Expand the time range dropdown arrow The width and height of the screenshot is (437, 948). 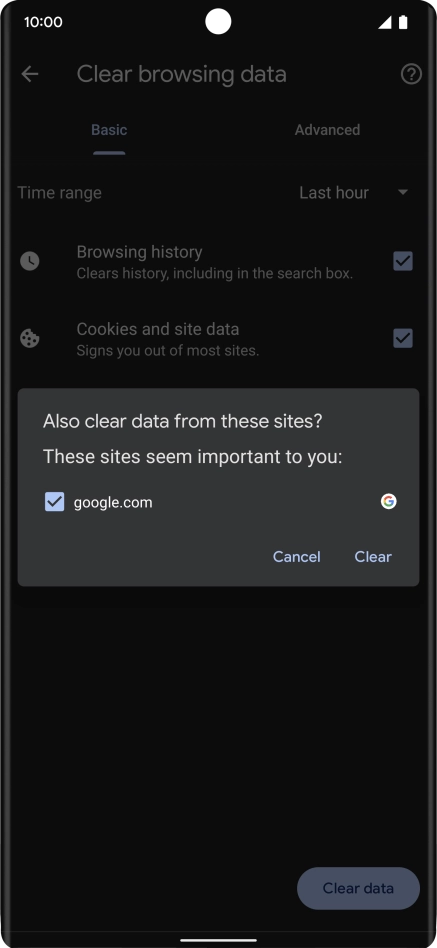(403, 193)
